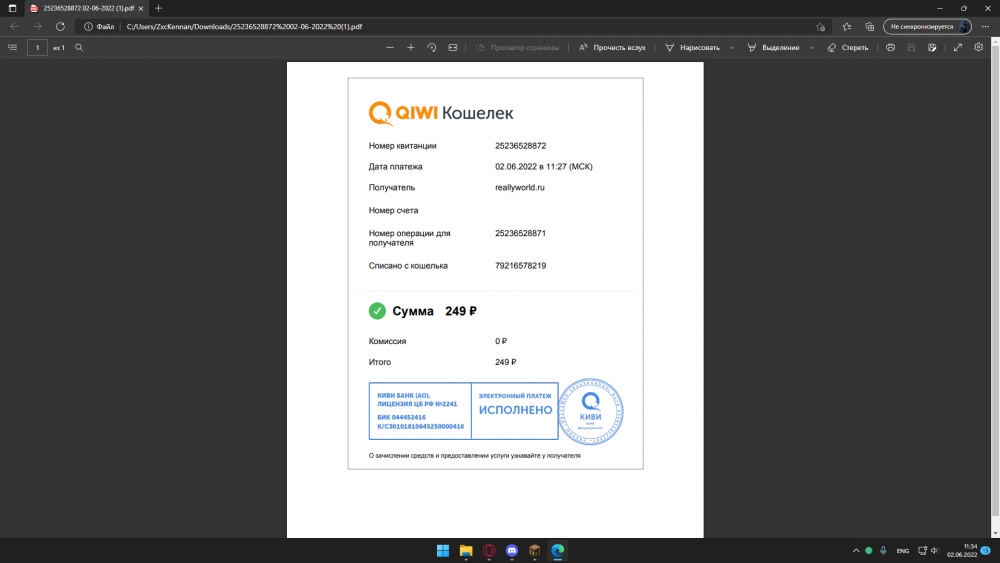Open the Favorites list

pyautogui.click(x=846, y=27)
